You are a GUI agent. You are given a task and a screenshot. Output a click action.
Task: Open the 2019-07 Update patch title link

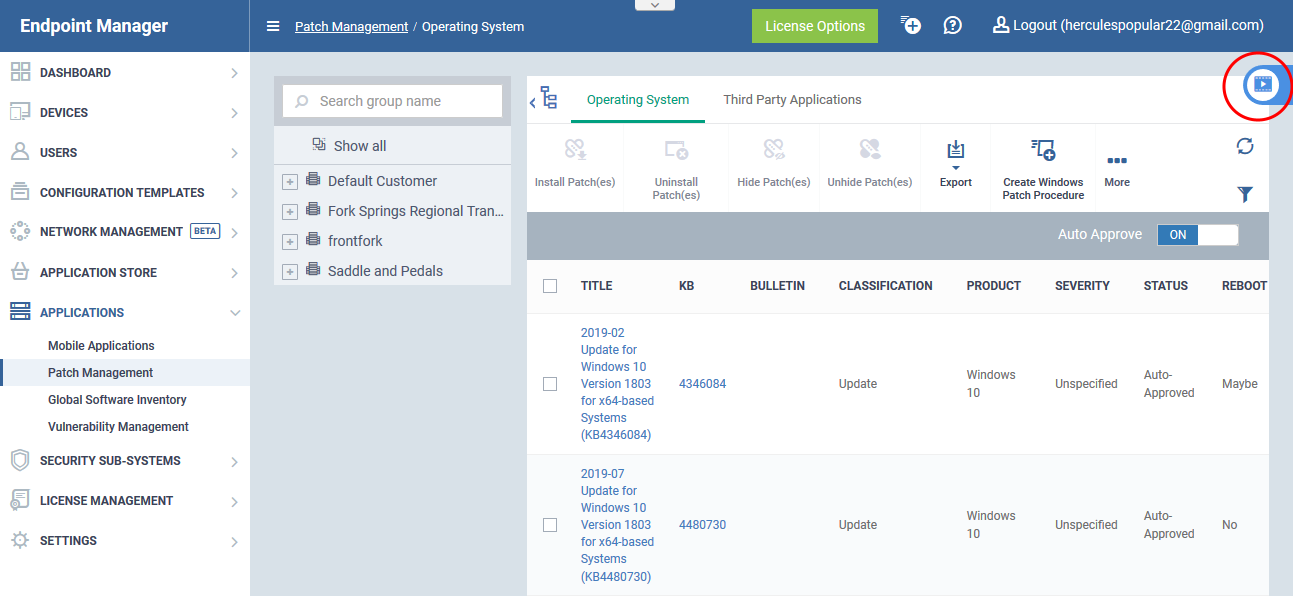click(x=617, y=525)
